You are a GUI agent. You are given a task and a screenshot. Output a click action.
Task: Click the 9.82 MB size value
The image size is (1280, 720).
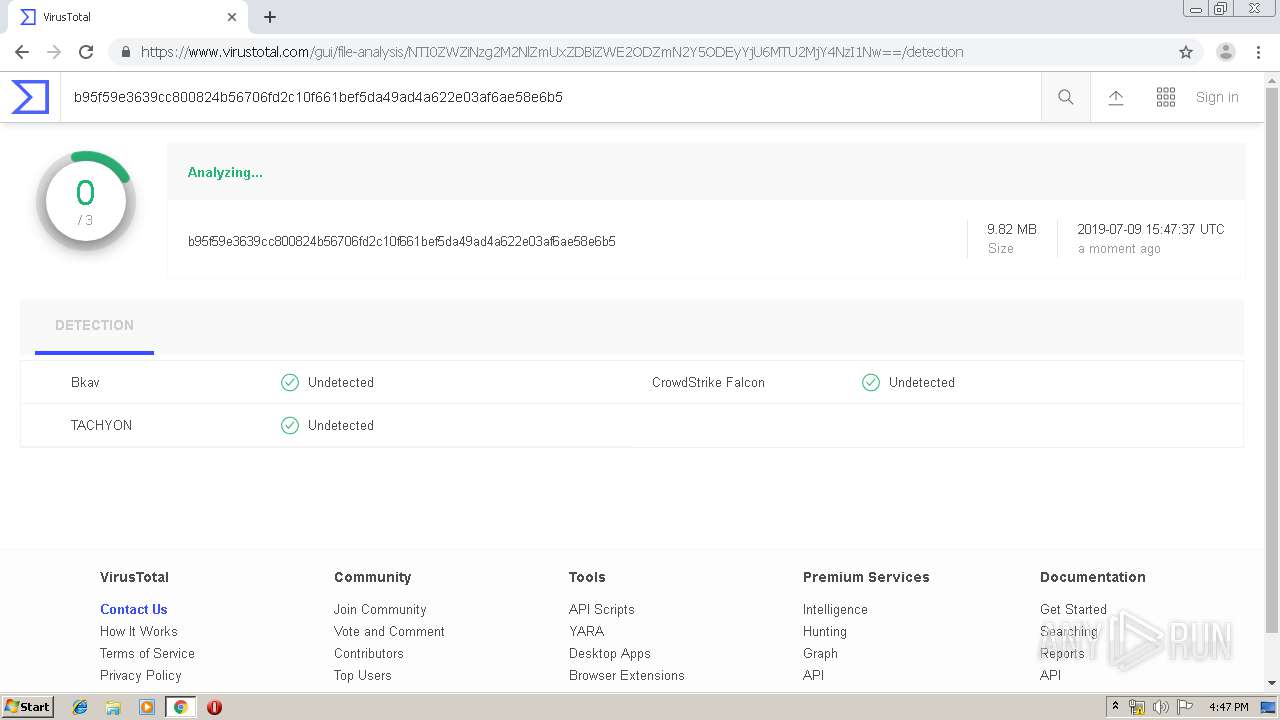pos(1012,229)
